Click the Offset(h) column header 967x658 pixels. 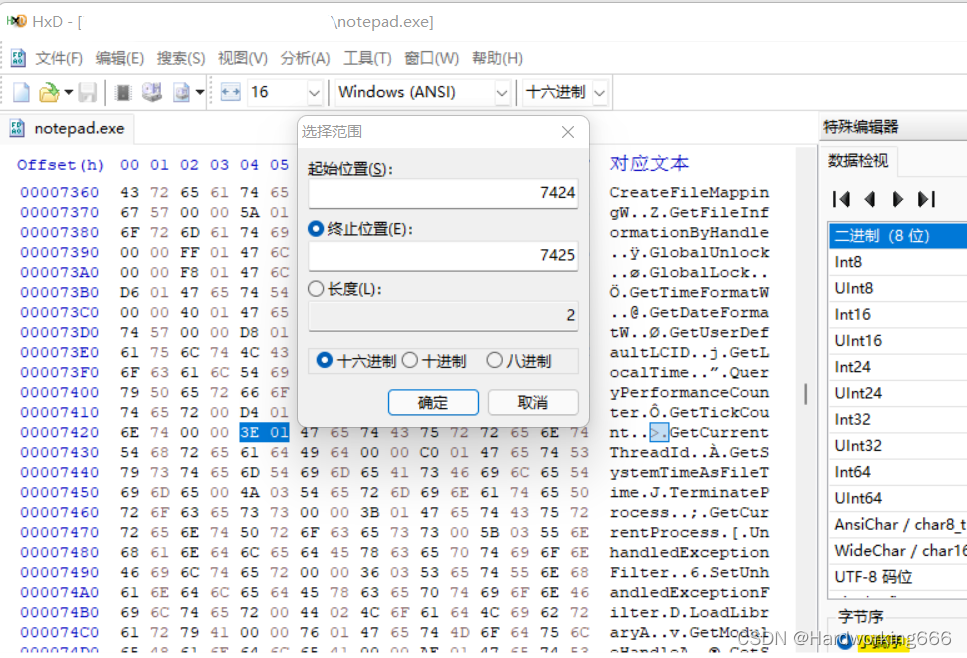pyautogui.click(x=60, y=165)
